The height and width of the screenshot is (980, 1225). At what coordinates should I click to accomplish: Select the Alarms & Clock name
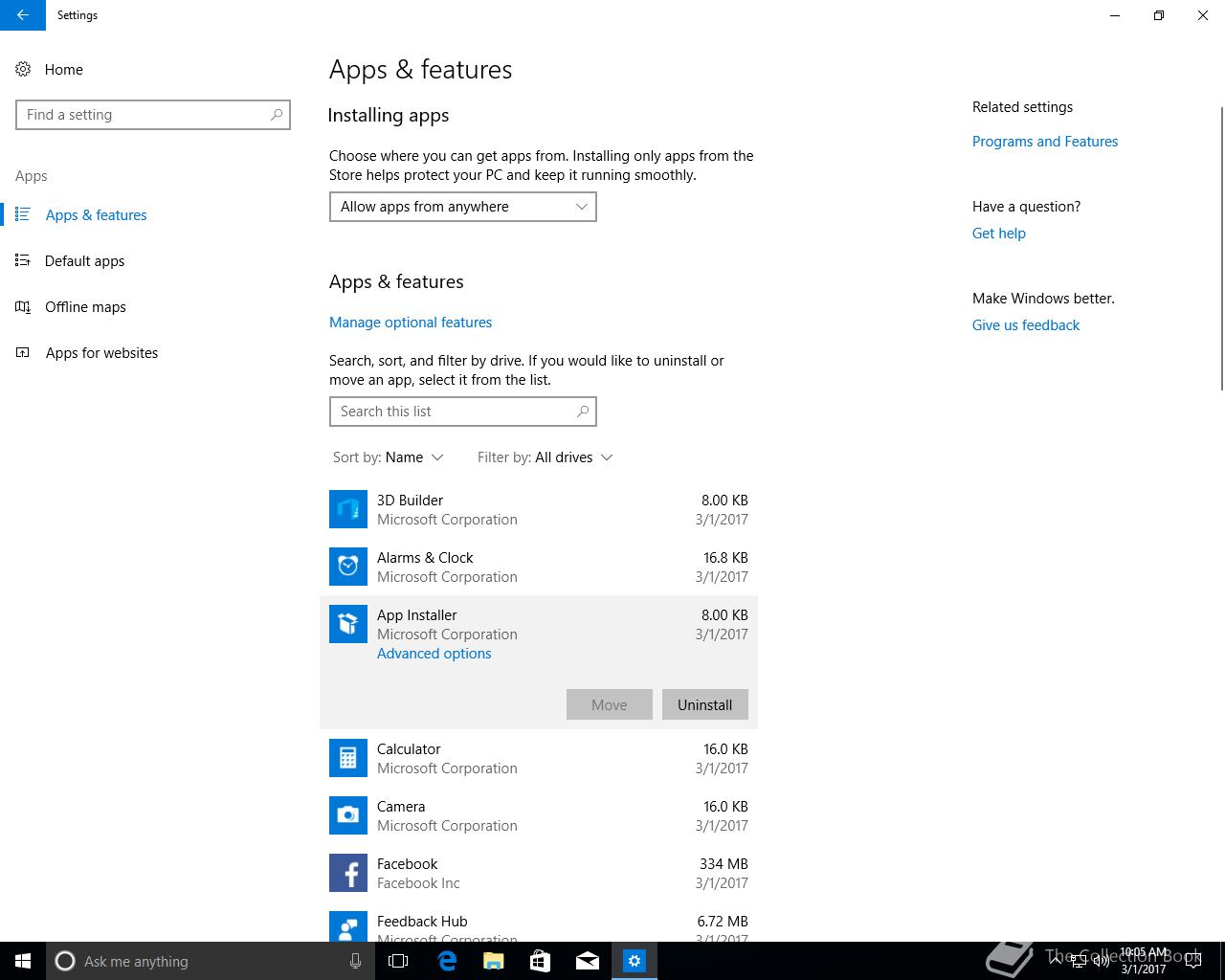pyautogui.click(x=425, y=558)
